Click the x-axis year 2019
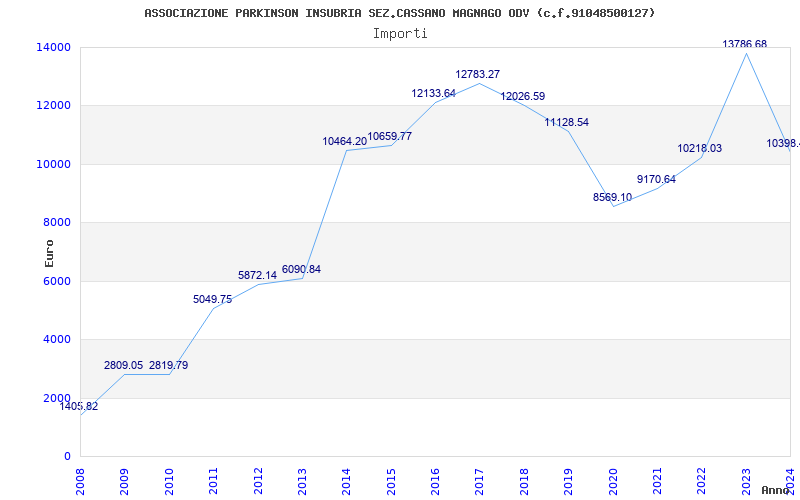The image size is (800, 500). pyautogui.click(x=568, y=481)
